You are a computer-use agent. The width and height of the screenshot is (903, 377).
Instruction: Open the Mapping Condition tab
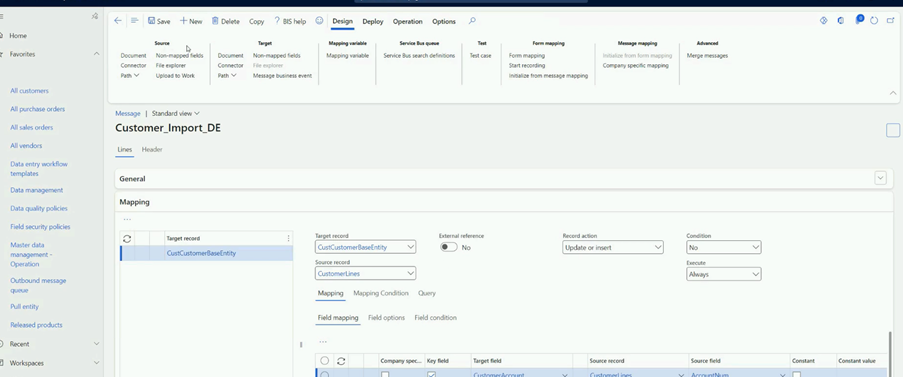[381, 293]
